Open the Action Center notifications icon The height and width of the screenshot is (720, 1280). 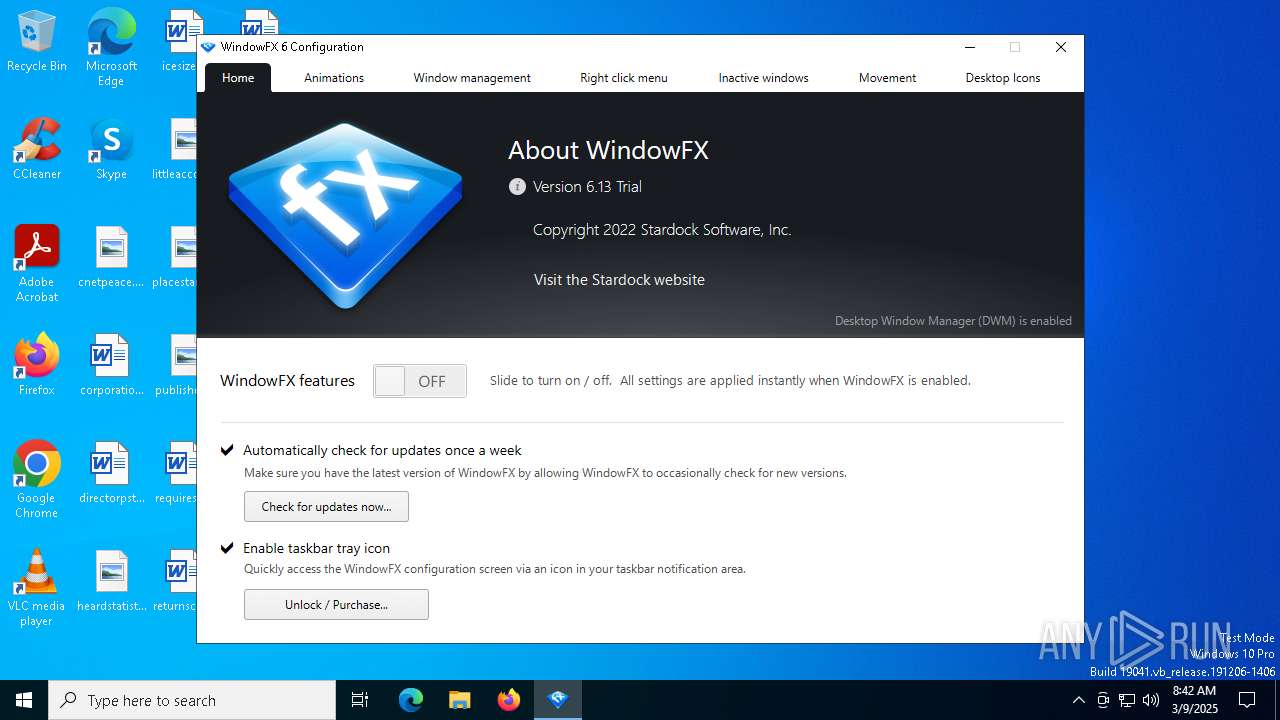click(1247, 700)
